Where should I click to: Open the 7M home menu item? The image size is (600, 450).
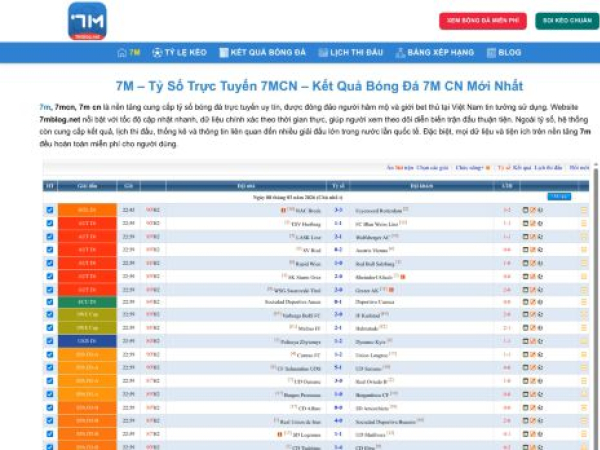(x=129, y=53)
